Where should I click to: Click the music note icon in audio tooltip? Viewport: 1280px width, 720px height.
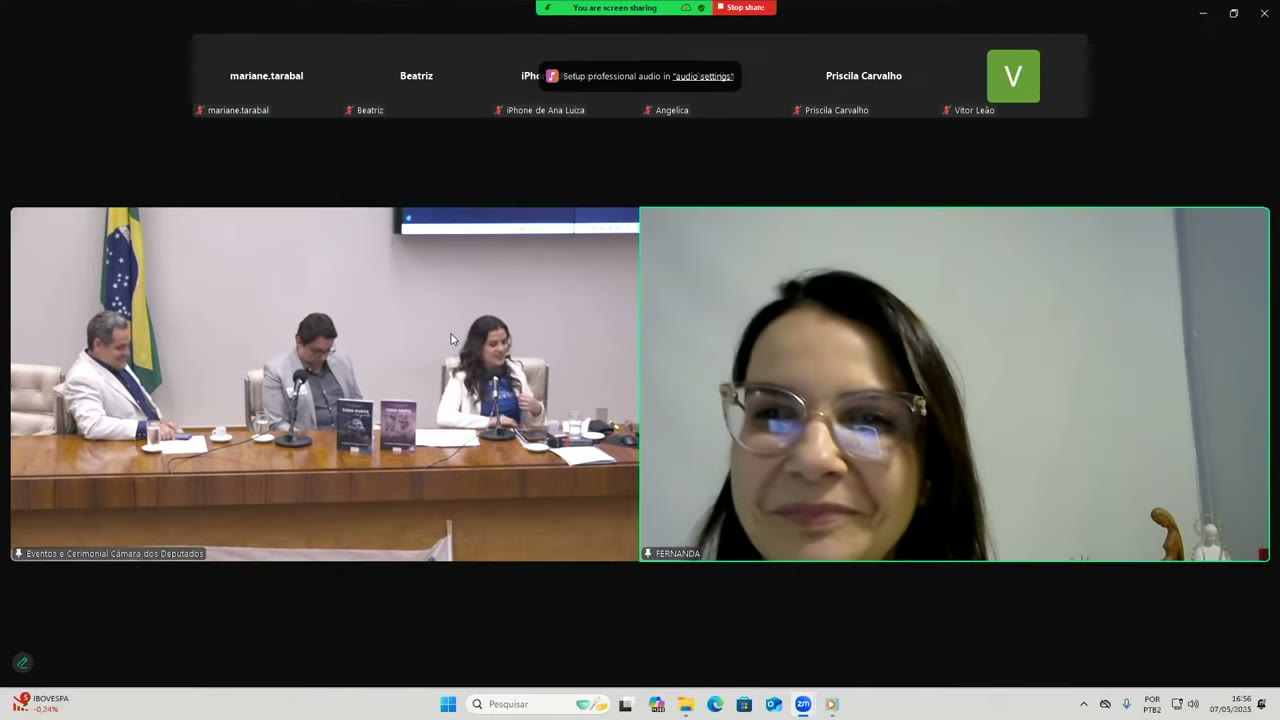[x=552, y=76]
